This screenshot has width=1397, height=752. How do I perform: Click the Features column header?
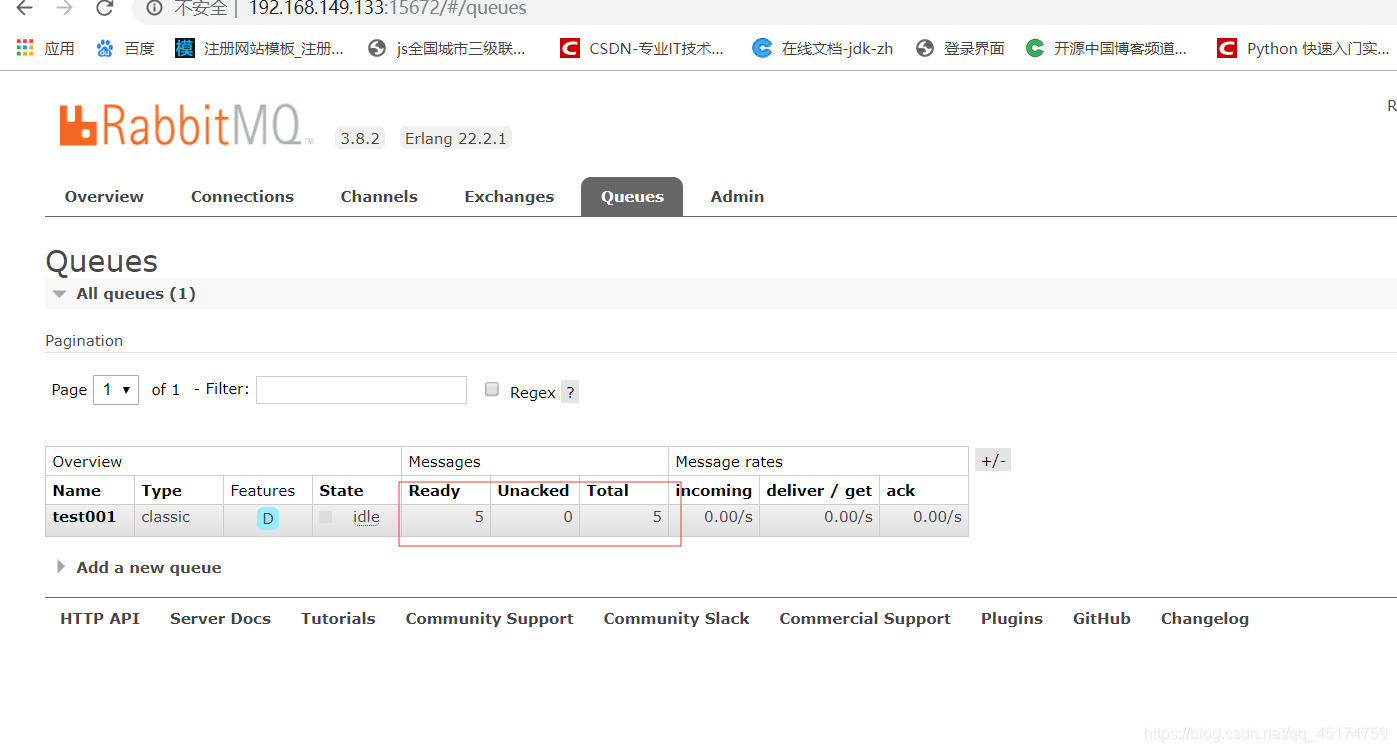262,490
